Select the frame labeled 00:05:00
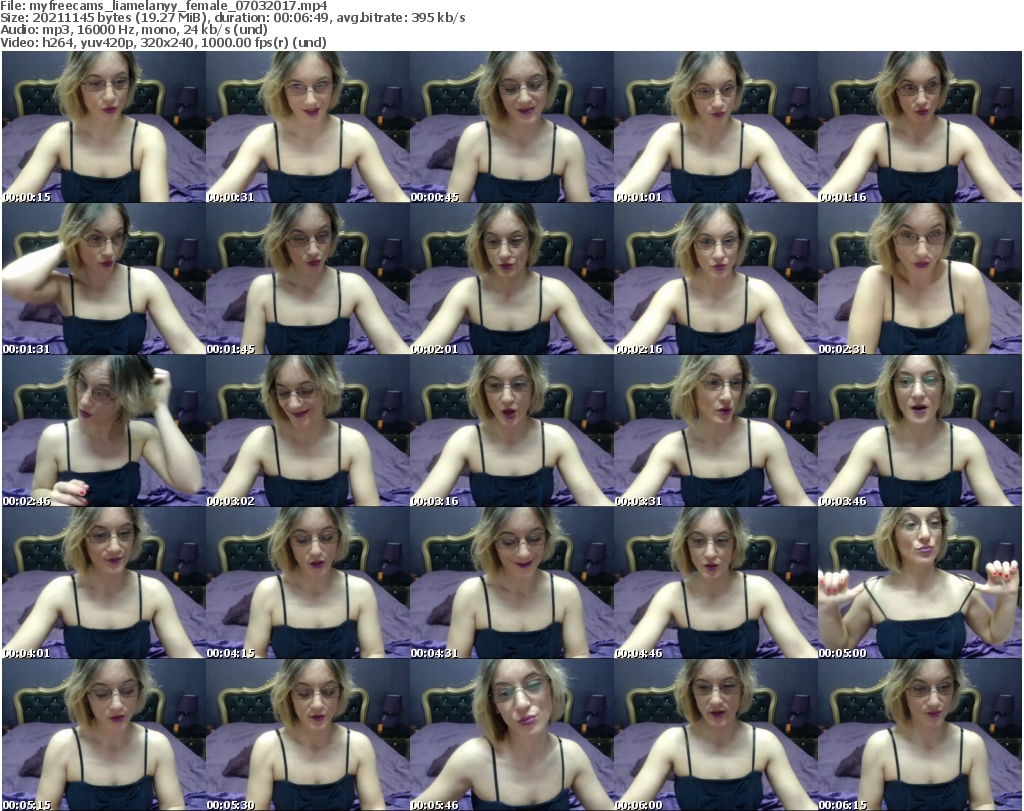Screen dimensions: 1024x811 tap(920, 583)
